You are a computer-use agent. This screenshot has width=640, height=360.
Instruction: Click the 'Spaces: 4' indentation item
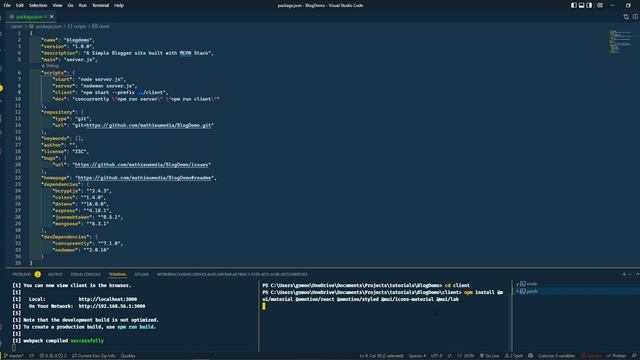417,356
